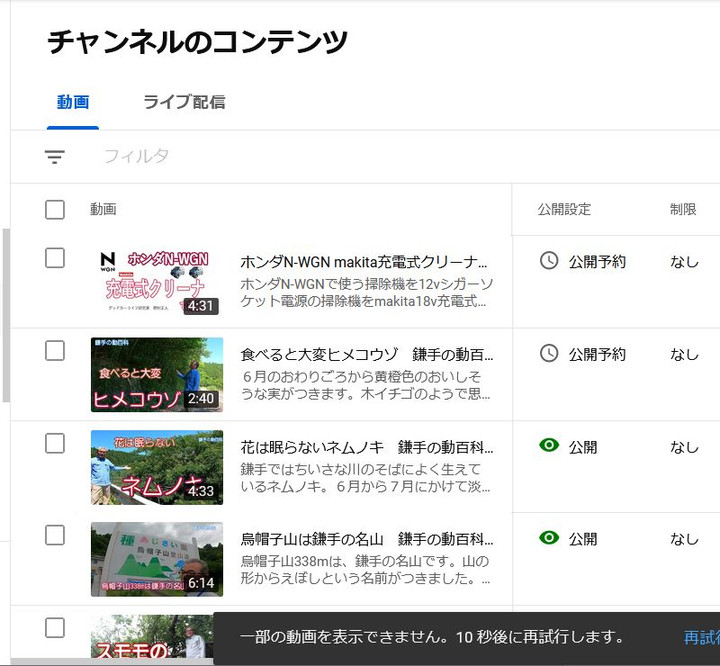Open the 烏帽子山 video thumbnail
The height and width of the screenshot is (666, 720).
pyautogui.click(x=157, y=559)
